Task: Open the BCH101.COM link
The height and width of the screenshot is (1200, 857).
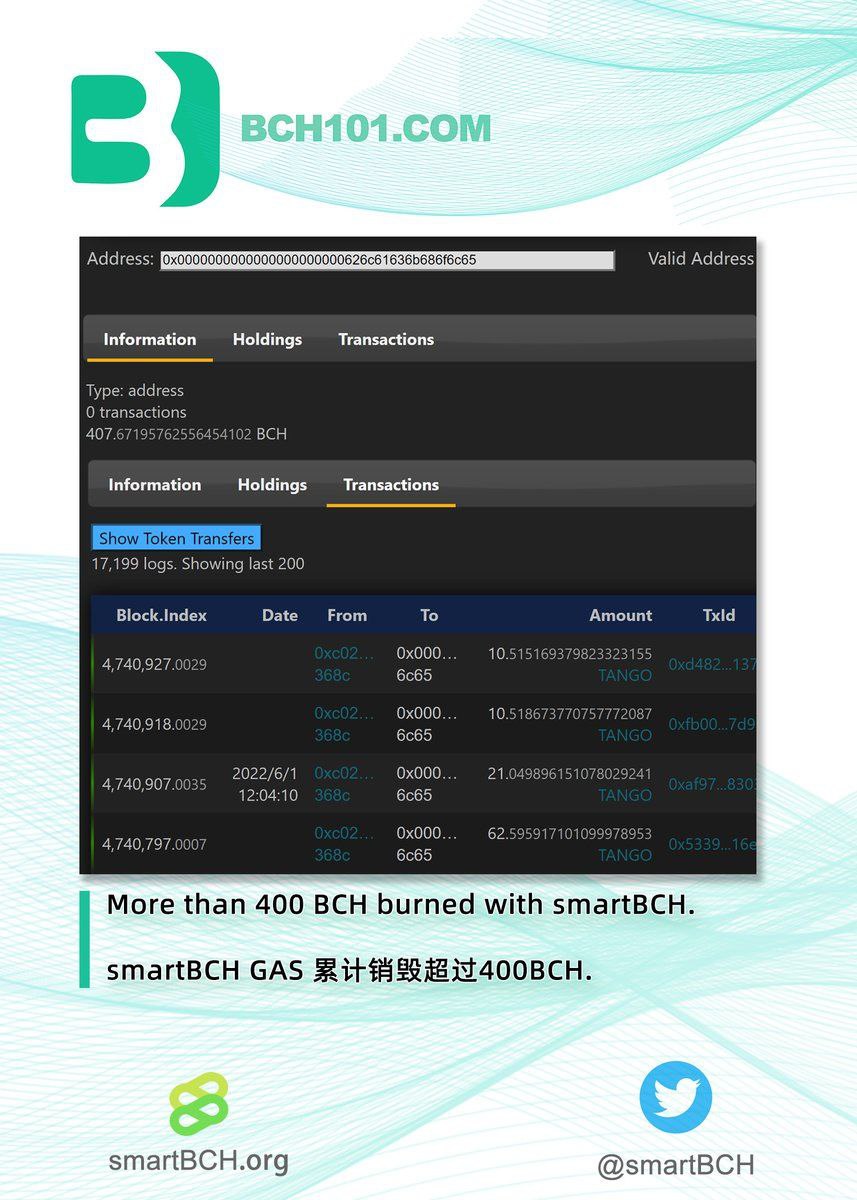Action: (366, 129)
